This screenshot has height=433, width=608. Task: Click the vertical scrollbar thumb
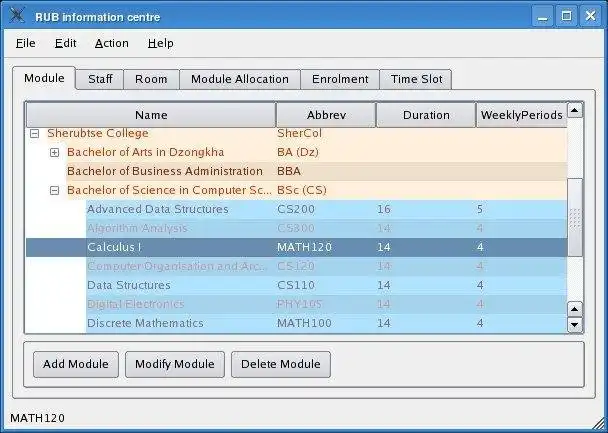coord(575,217)
